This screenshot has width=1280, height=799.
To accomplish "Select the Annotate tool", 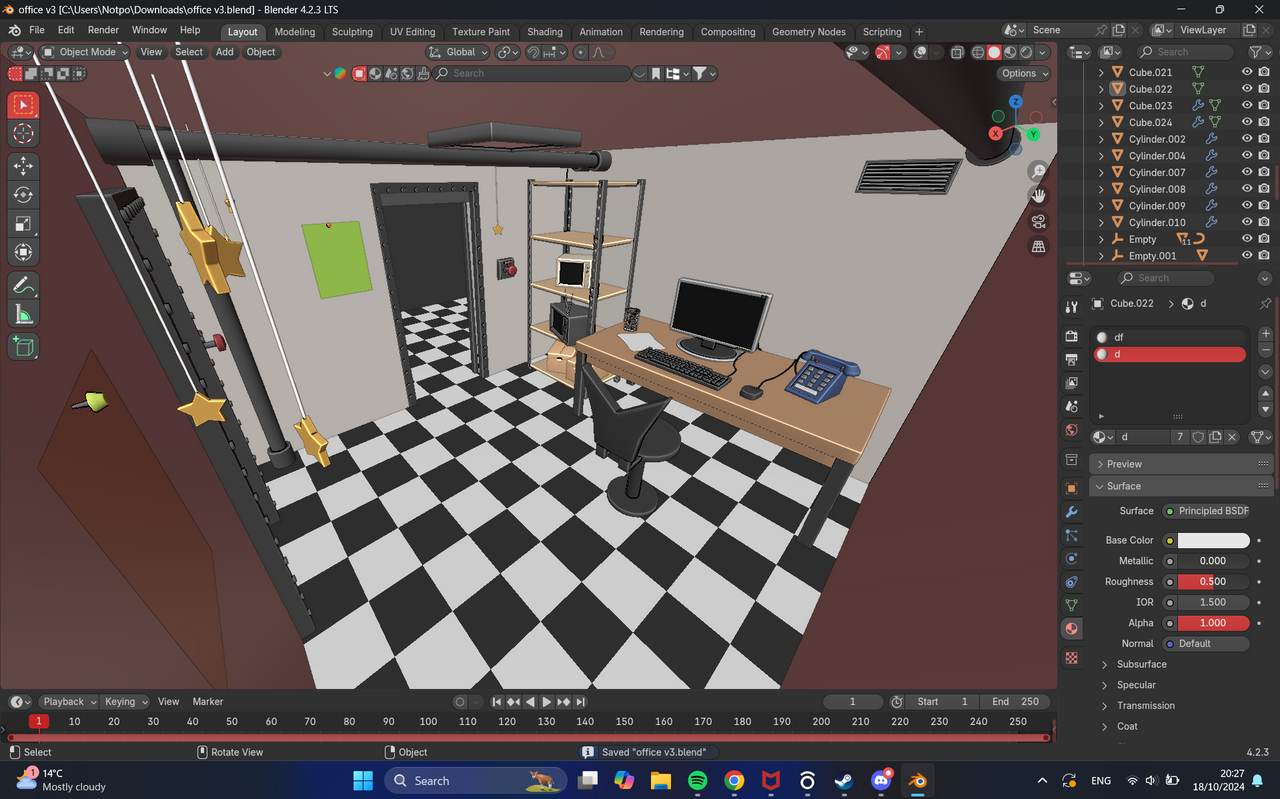I will tap(24, 286).
